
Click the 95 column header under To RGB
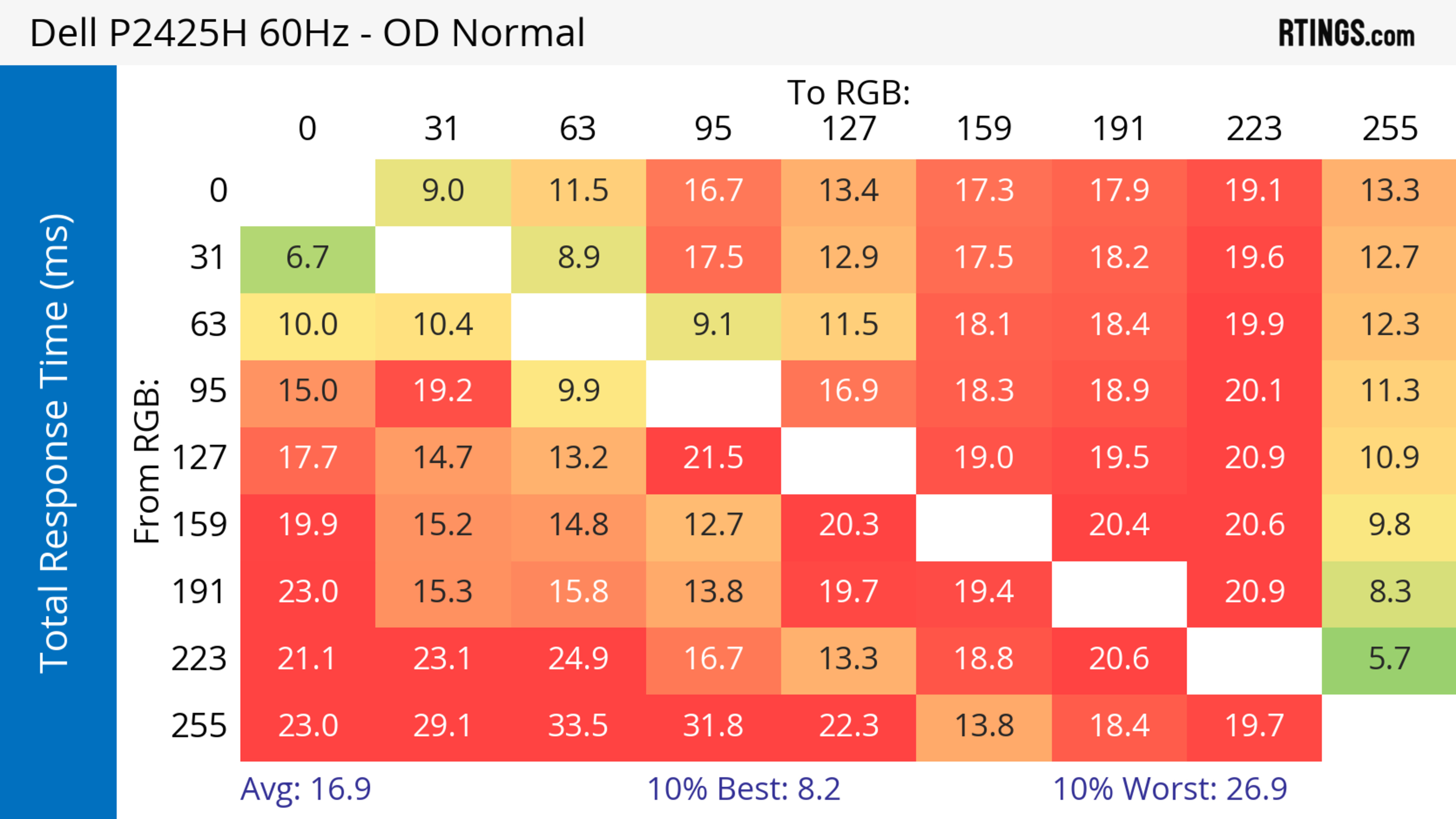pos(713,129)
